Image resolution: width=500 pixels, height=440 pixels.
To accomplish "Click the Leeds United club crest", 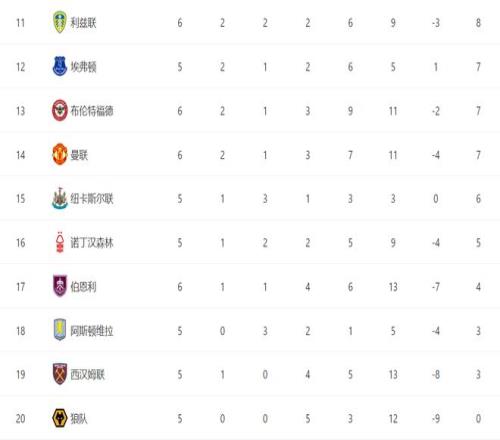I will point(60,23).
